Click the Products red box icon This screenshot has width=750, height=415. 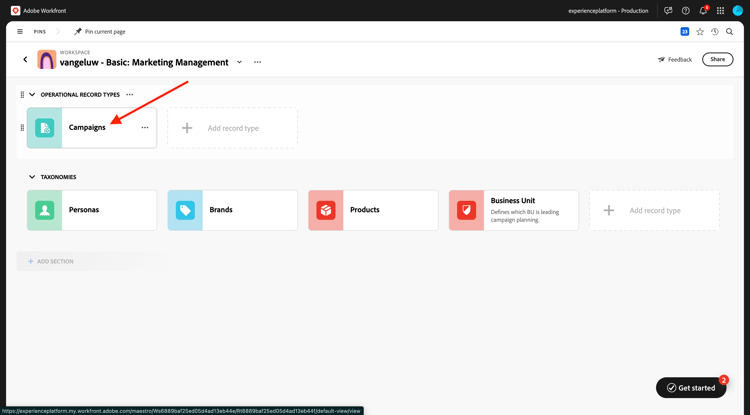326,210
